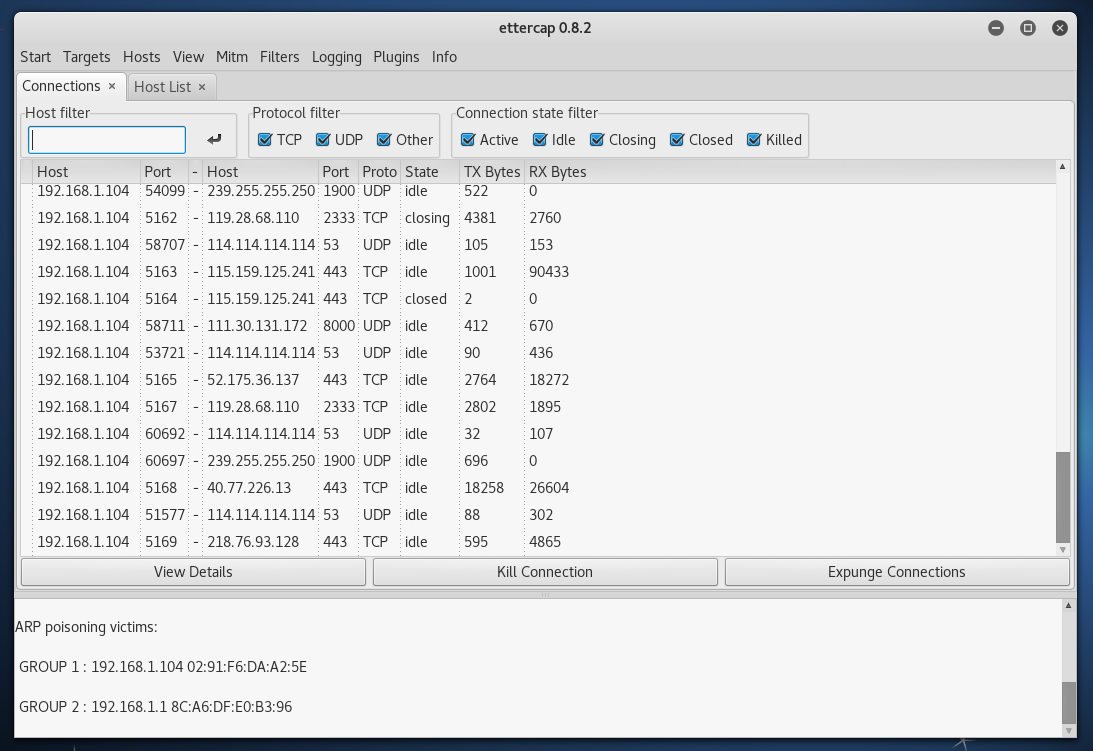The height and width of the screenshot is (751, 1093).
Task: Apply host filter with the enter arrow icon
Action: tap(214, 139)
